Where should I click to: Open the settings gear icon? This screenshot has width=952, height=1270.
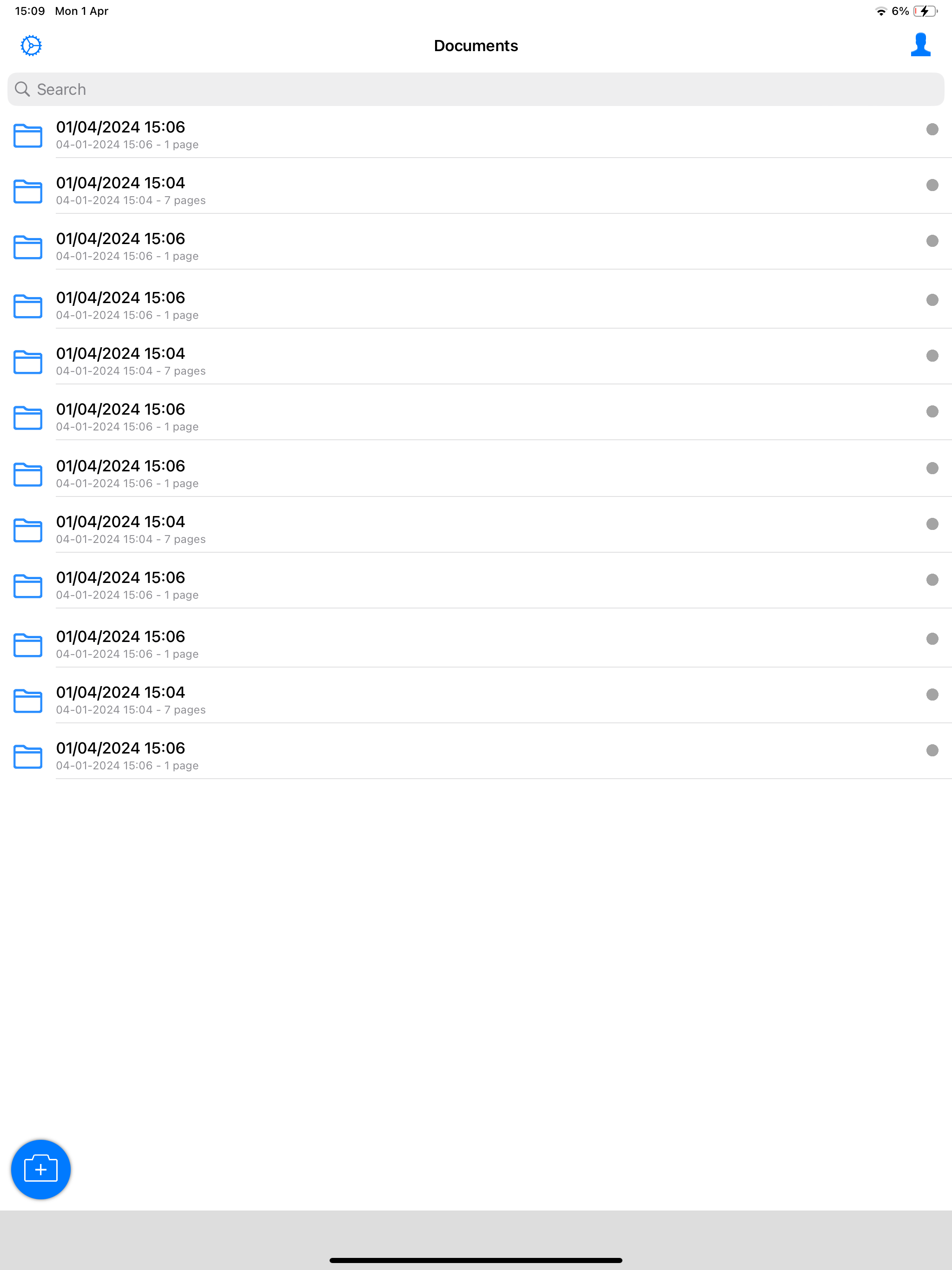pos(31,46)
